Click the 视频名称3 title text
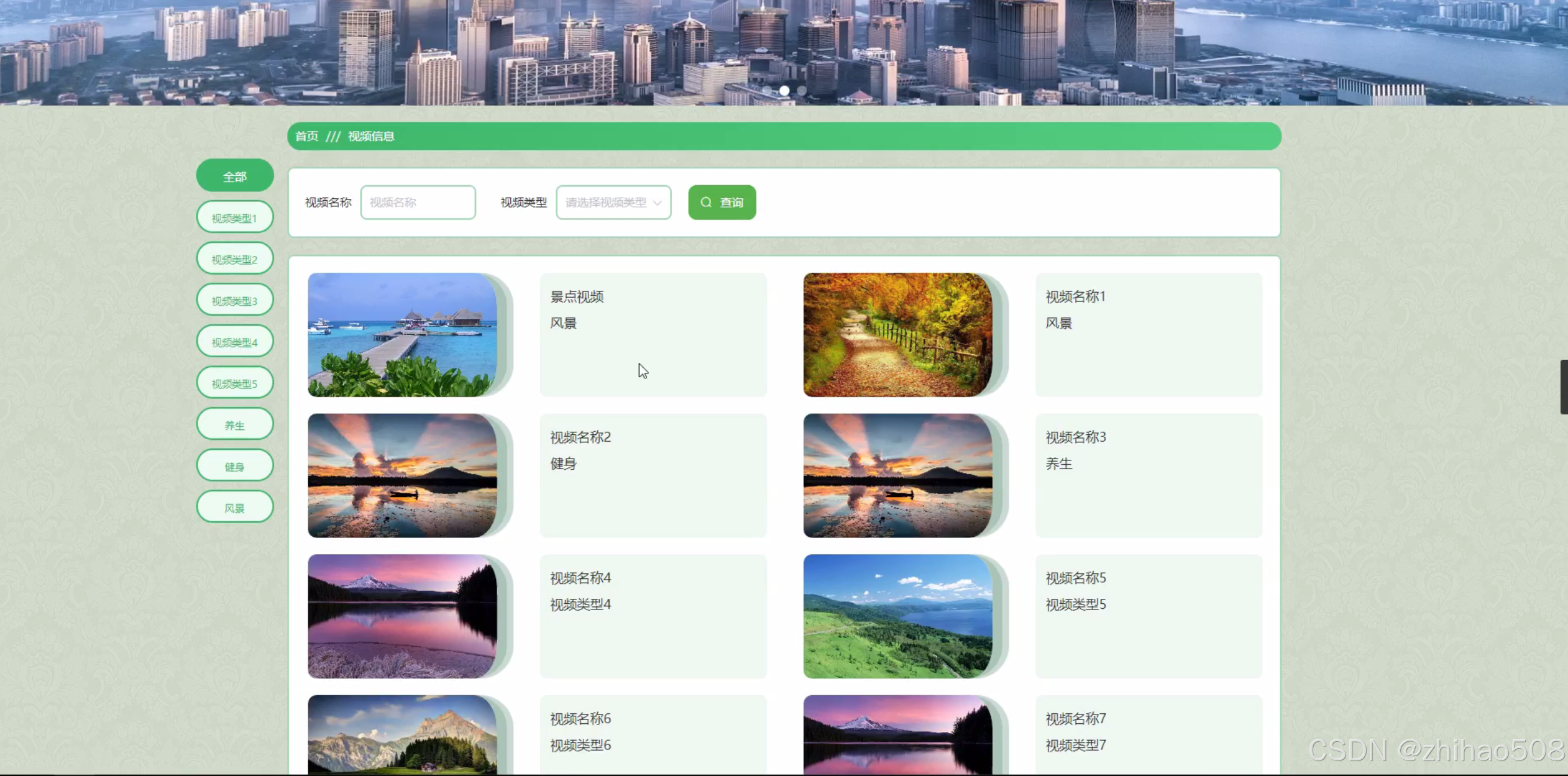The height and width of the screenshot is (776, 1568). 1075,437
